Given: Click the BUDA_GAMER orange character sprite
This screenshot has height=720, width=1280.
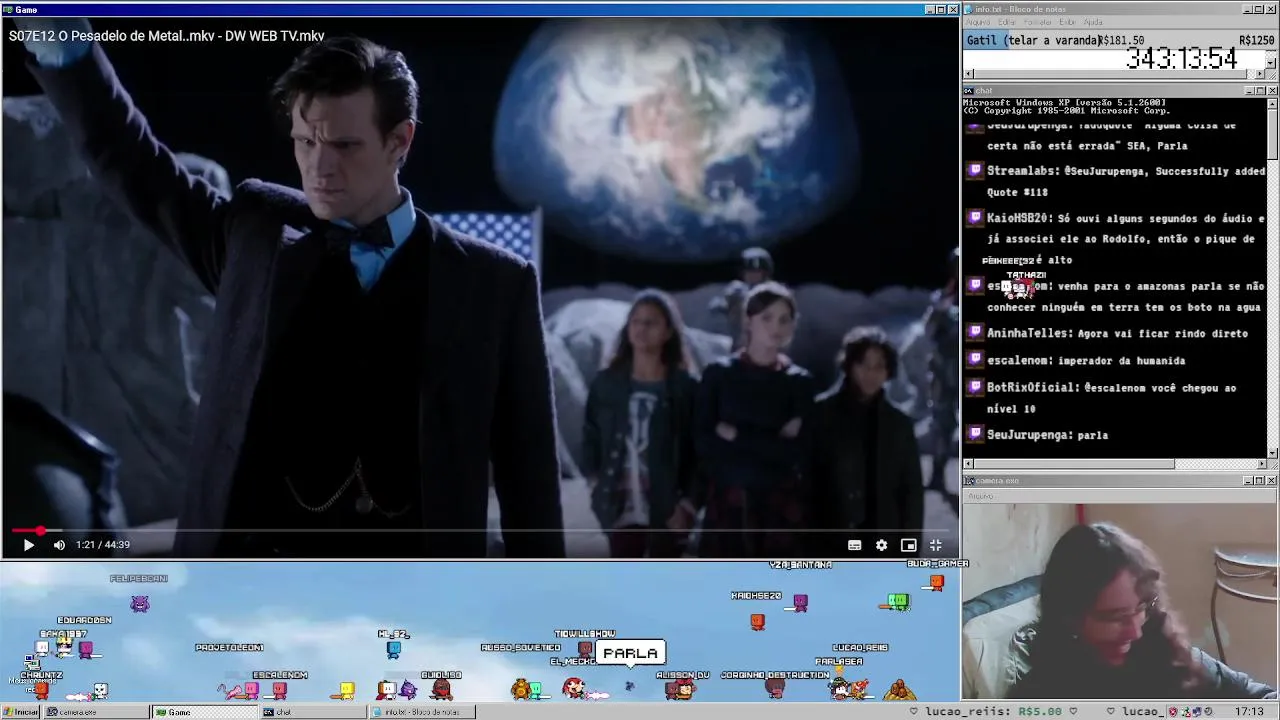Looking at the screenshot, I should click(936, 581).
